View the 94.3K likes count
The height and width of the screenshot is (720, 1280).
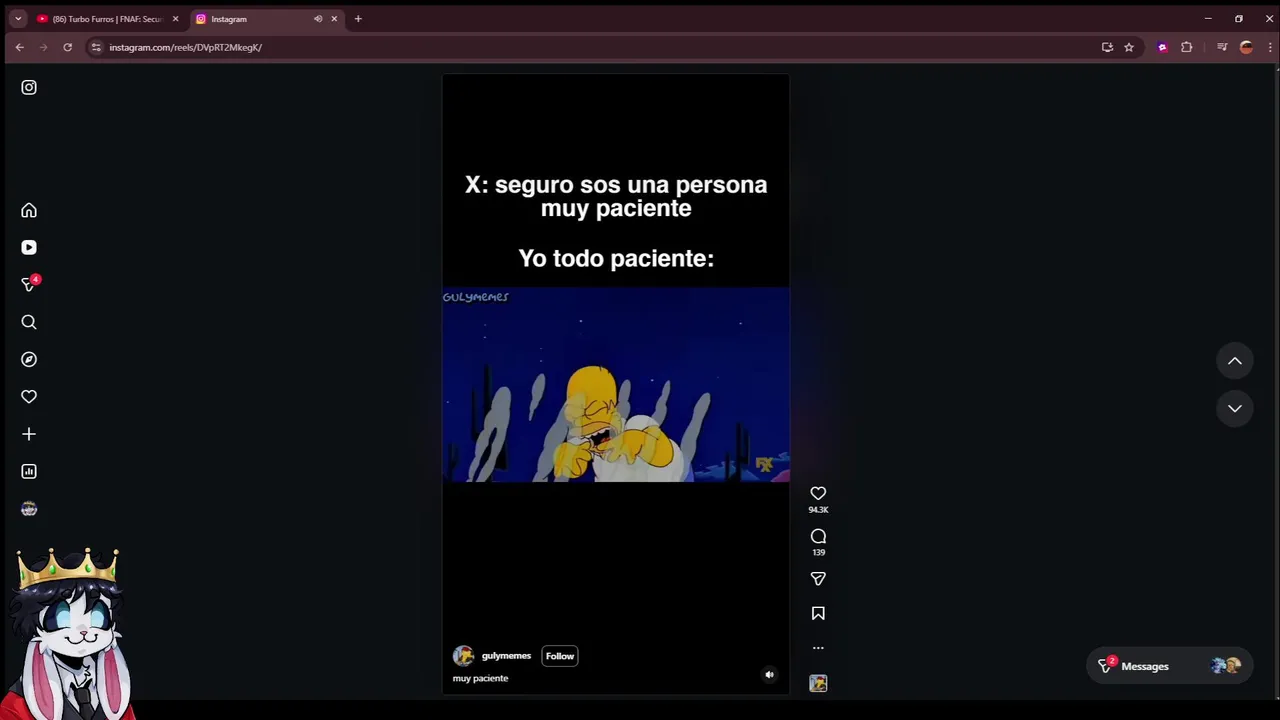[x=818, y=510]
